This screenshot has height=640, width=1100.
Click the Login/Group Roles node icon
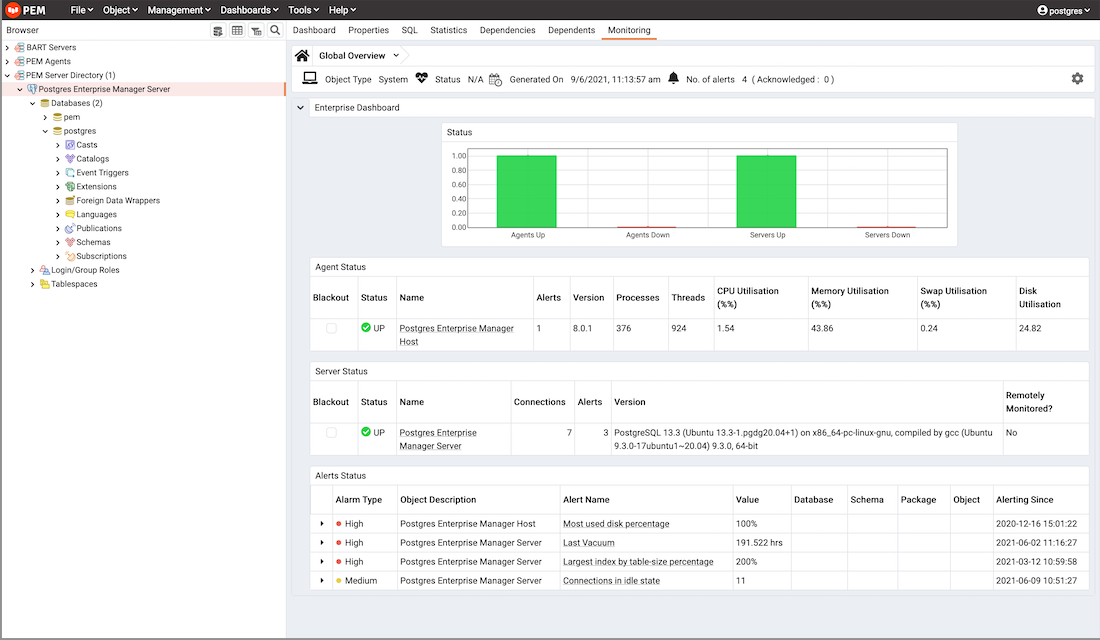pyautogui.click(x=44, y=270)
